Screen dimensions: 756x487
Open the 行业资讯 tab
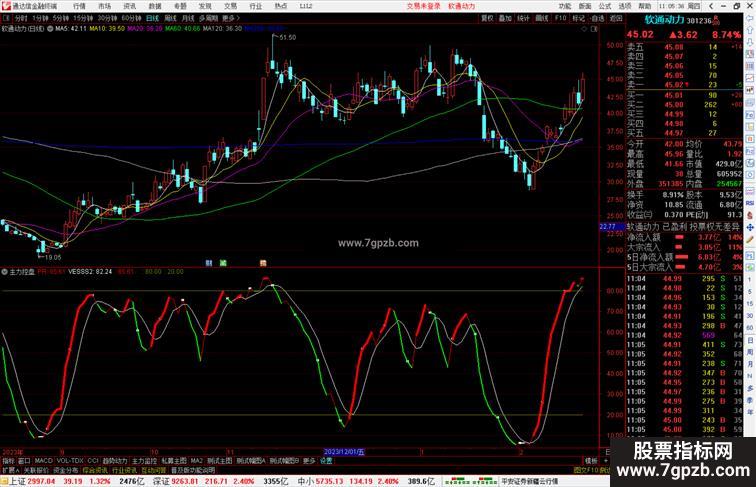pyautogui.click(x=124, y=470)
